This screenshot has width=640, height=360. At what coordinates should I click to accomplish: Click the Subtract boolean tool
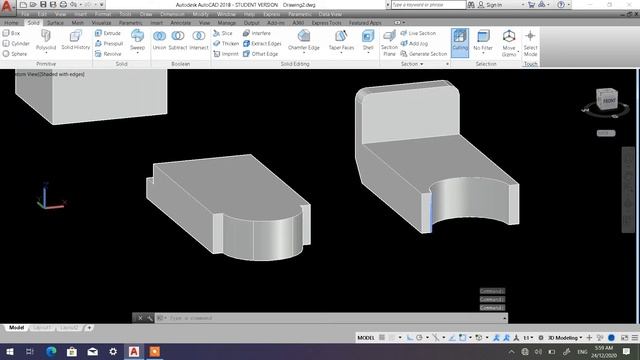[x=178, y=40]
